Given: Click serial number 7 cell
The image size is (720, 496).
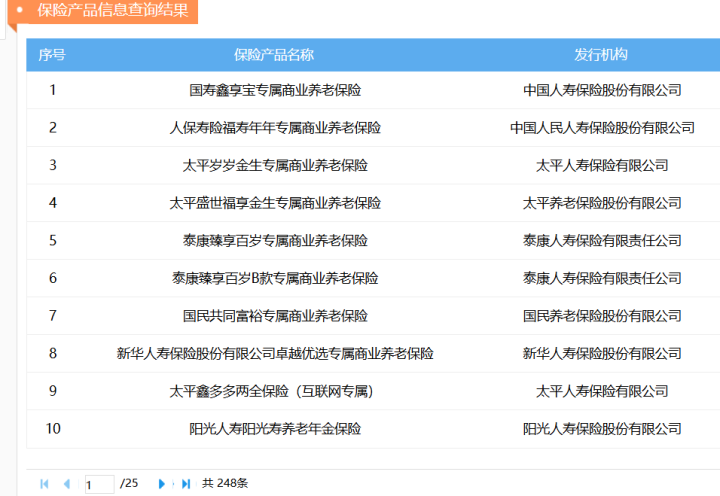Looking at the screenshot, I should coord(53,316).
